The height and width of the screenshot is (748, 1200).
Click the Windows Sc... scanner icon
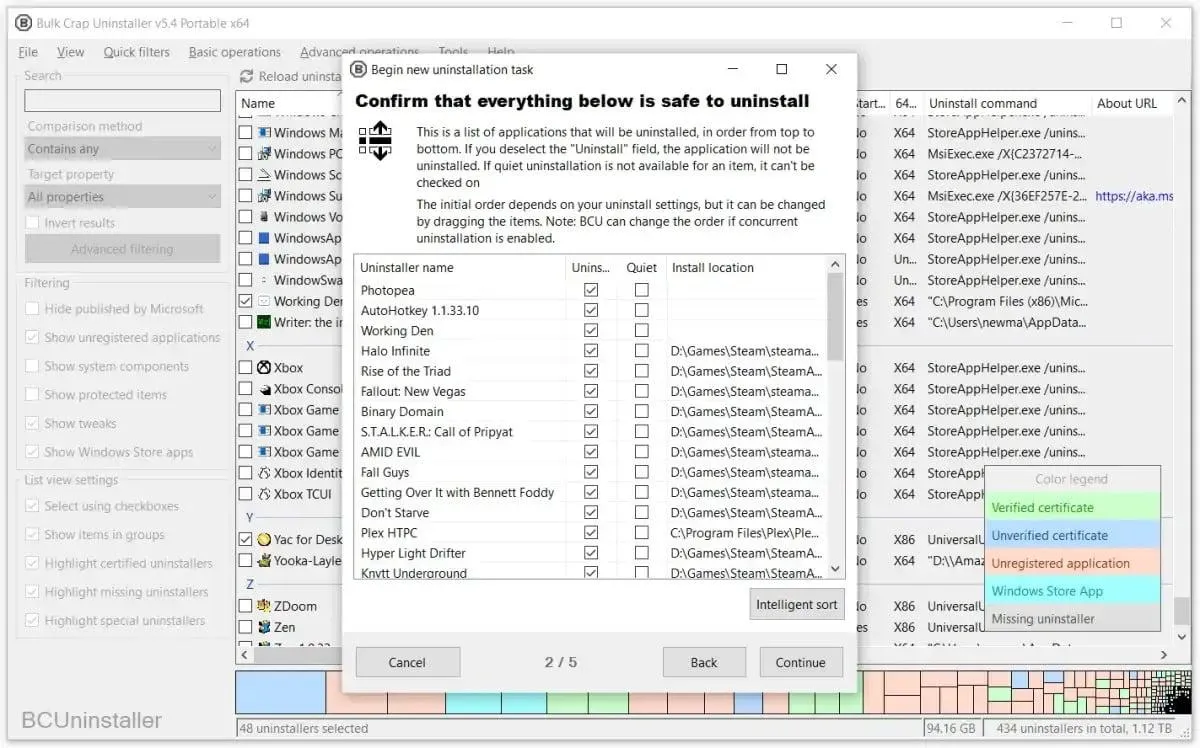click(x=264, y=174)
